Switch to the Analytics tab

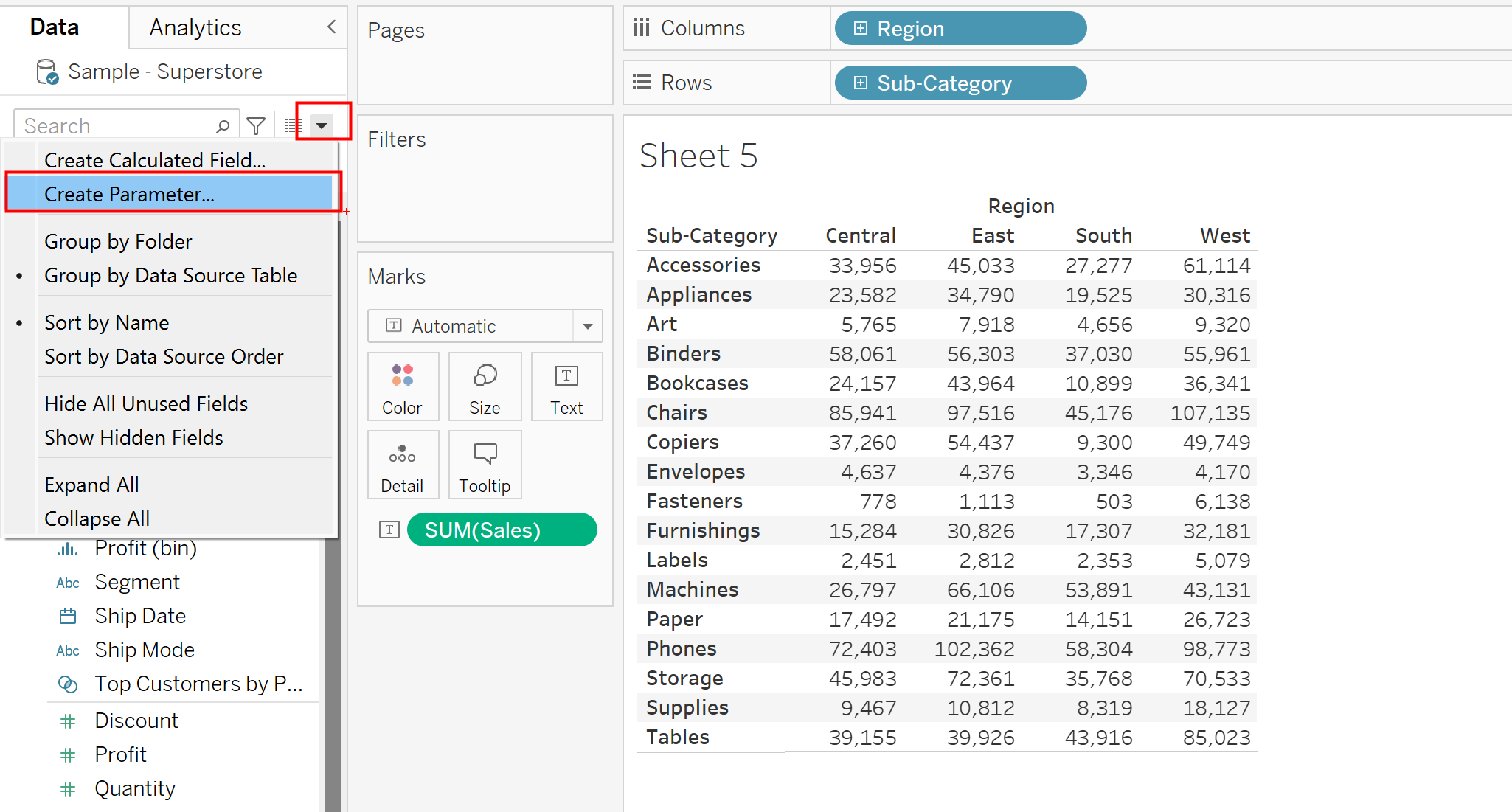(195, 28)
